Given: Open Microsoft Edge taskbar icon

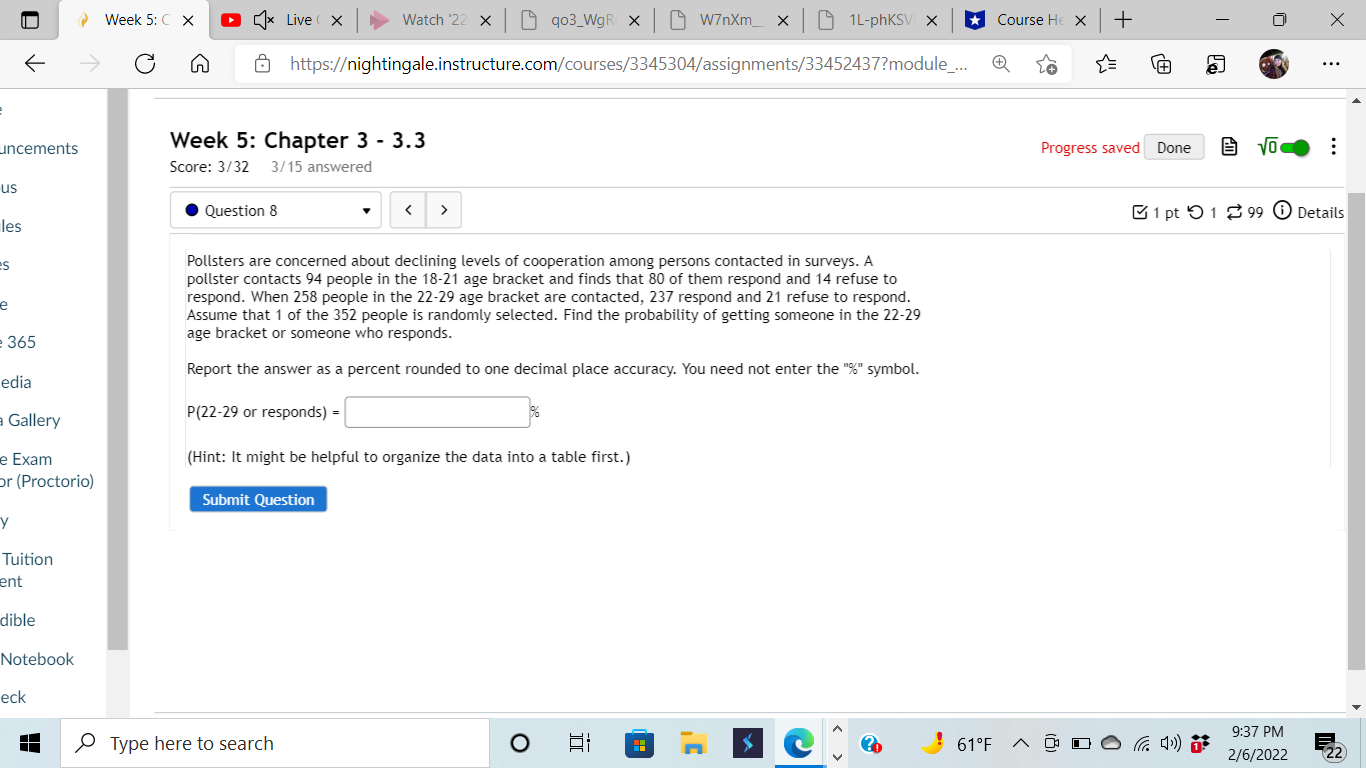Looking at the screenshot, I should click(799, 743).
